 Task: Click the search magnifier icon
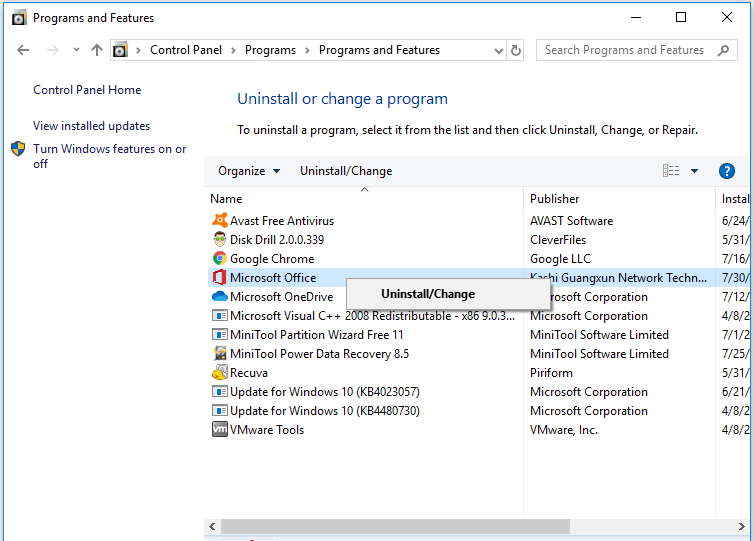[723, 50]
